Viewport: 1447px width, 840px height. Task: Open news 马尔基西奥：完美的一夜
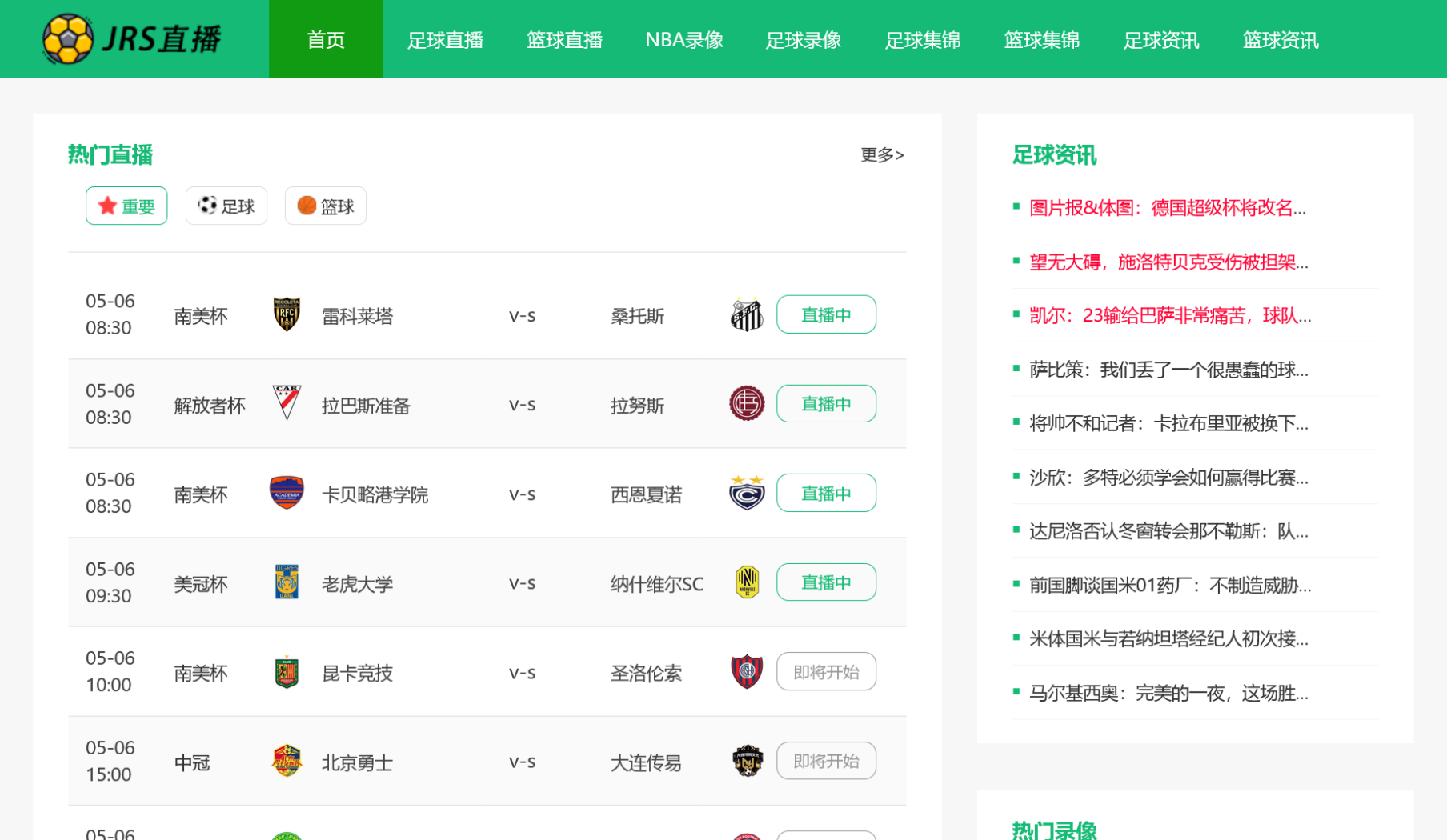[1168, 693]
